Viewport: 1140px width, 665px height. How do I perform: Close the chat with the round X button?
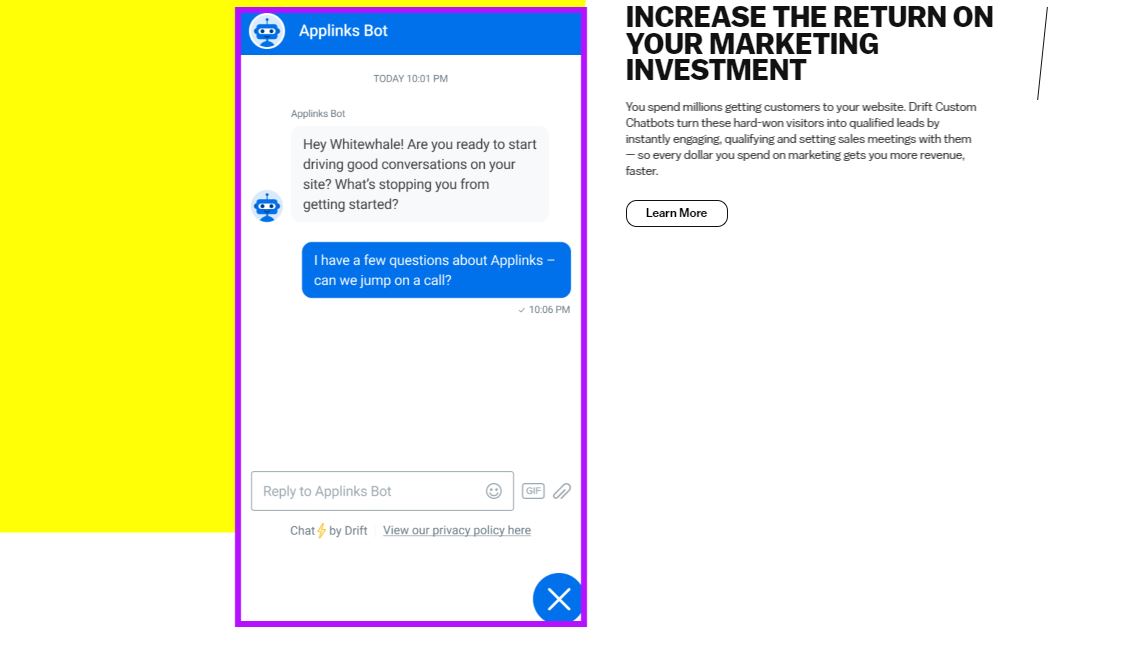pyautogui.click(x=558, y=599)
